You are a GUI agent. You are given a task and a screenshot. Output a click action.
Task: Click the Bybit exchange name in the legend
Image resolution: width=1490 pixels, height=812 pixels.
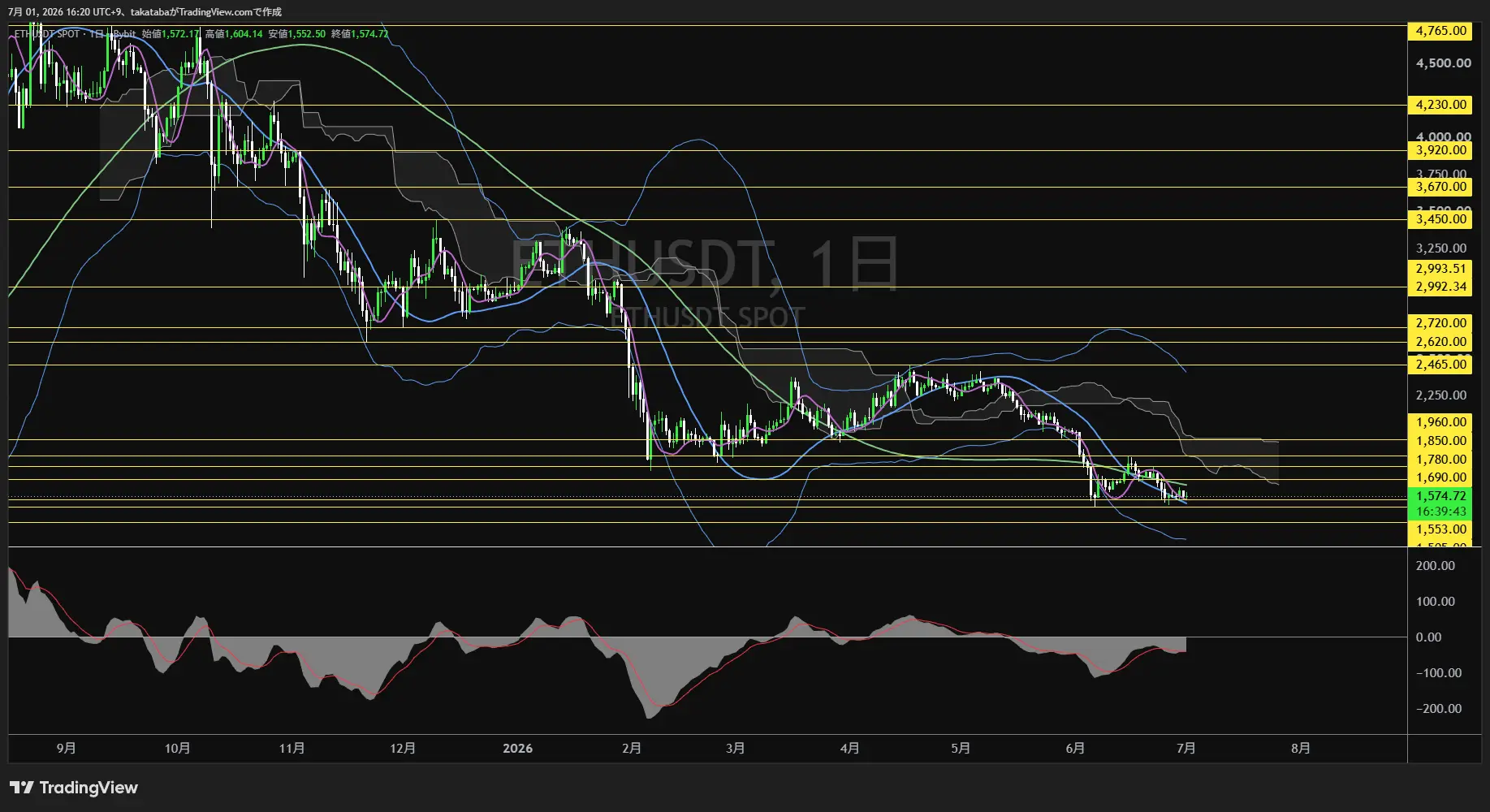tap(124, 34)
